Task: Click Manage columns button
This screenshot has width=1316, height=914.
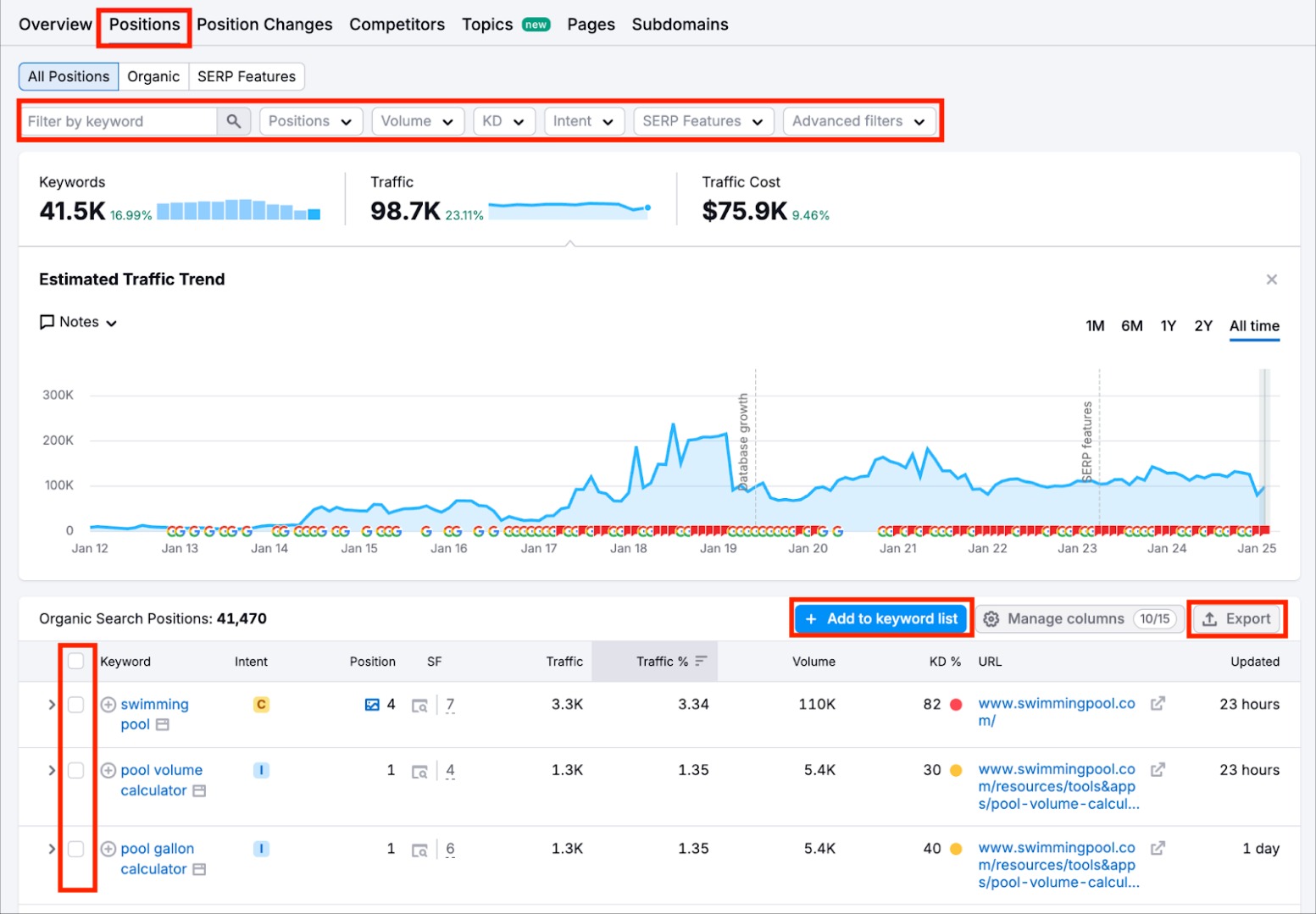Action: [1080, 619]
